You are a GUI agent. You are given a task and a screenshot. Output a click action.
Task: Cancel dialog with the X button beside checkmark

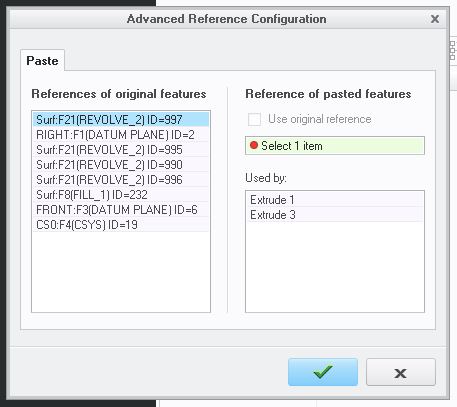(x=401, y=372)
